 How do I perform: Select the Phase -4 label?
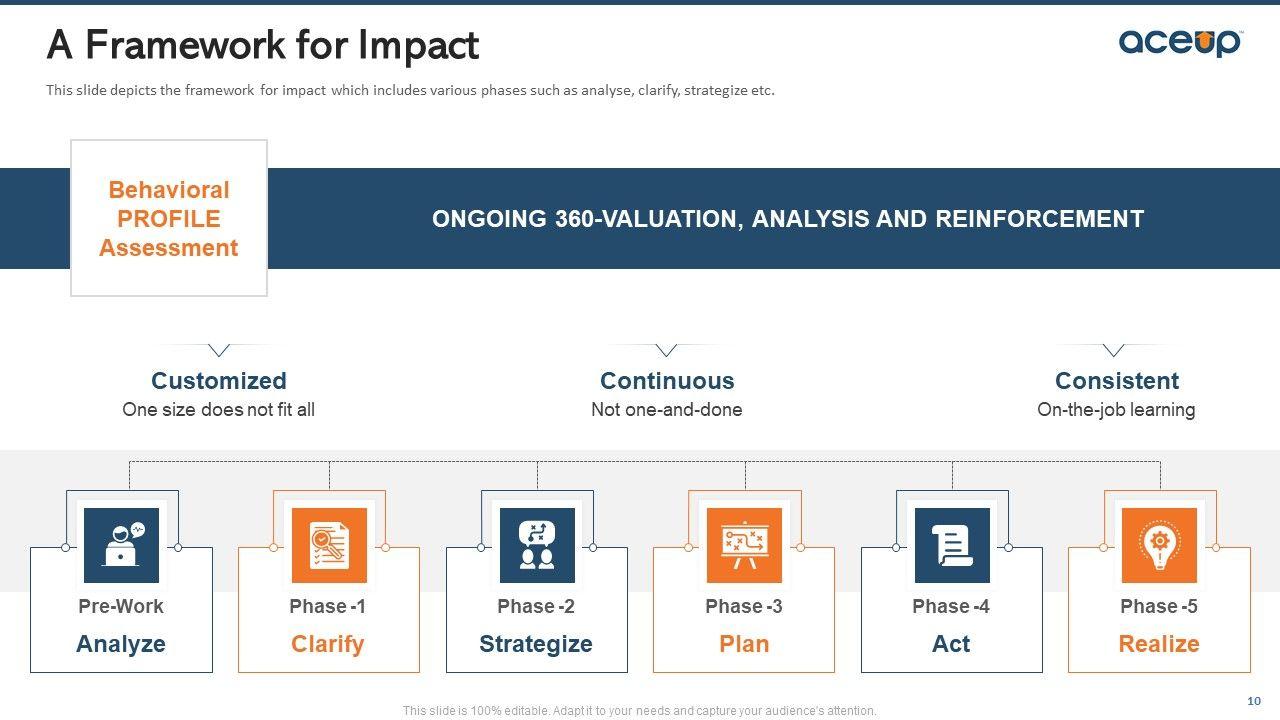pos(951,606)
